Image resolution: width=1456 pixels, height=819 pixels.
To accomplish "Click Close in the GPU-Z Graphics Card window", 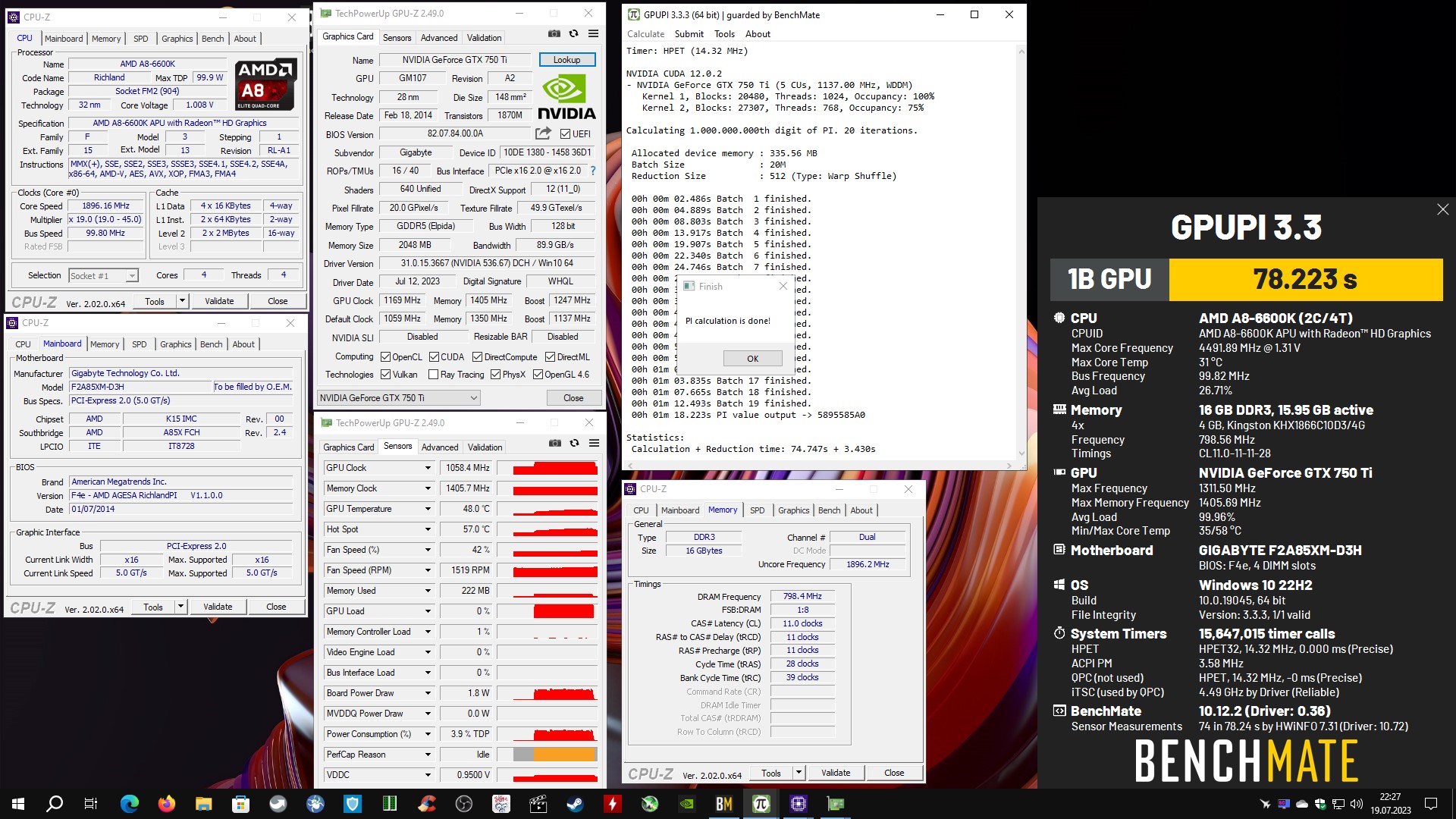I will pyautogui.click(x=573, y=398).
